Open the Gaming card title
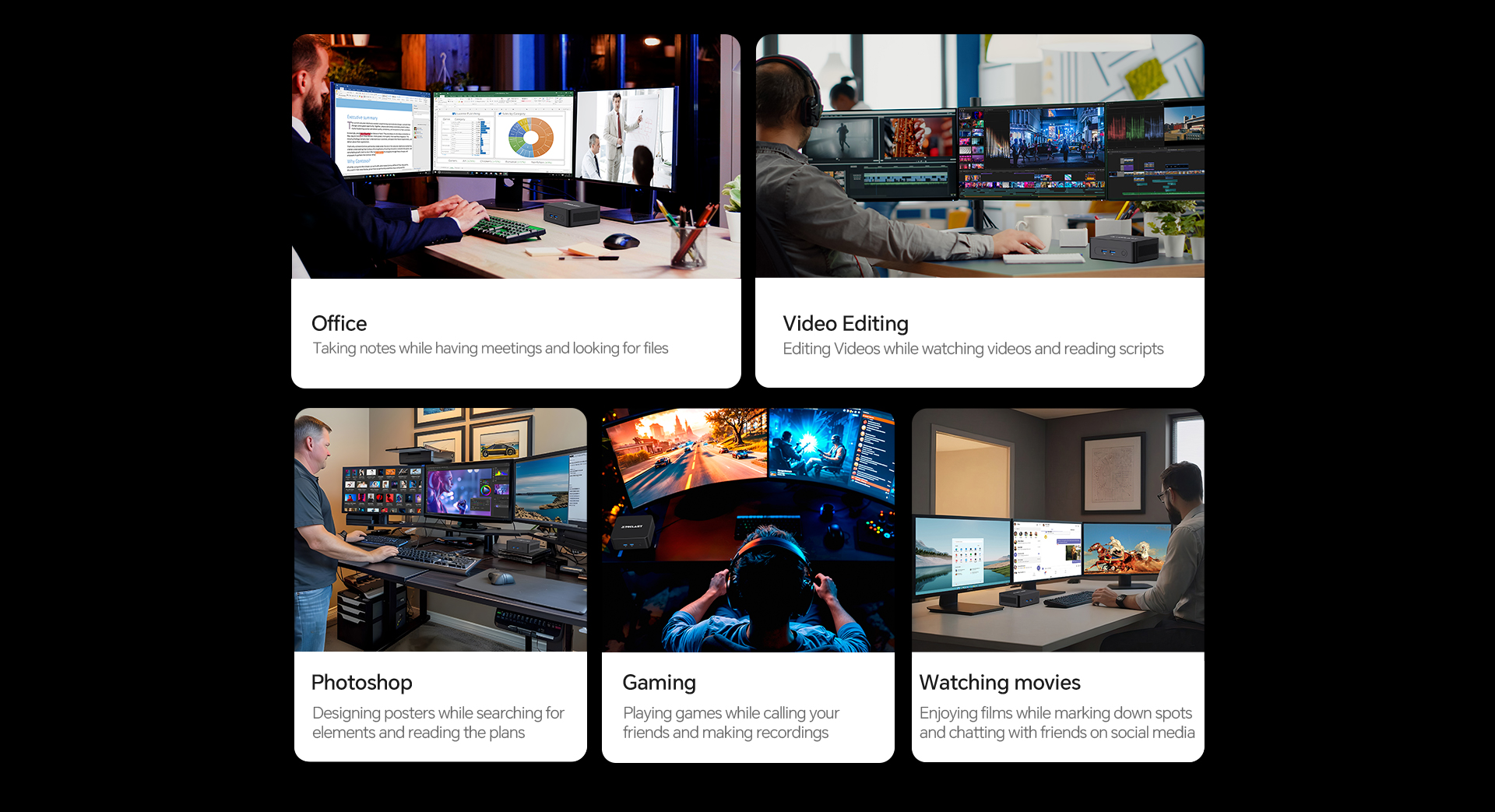The image size is (1495, 812). point(659,682)
